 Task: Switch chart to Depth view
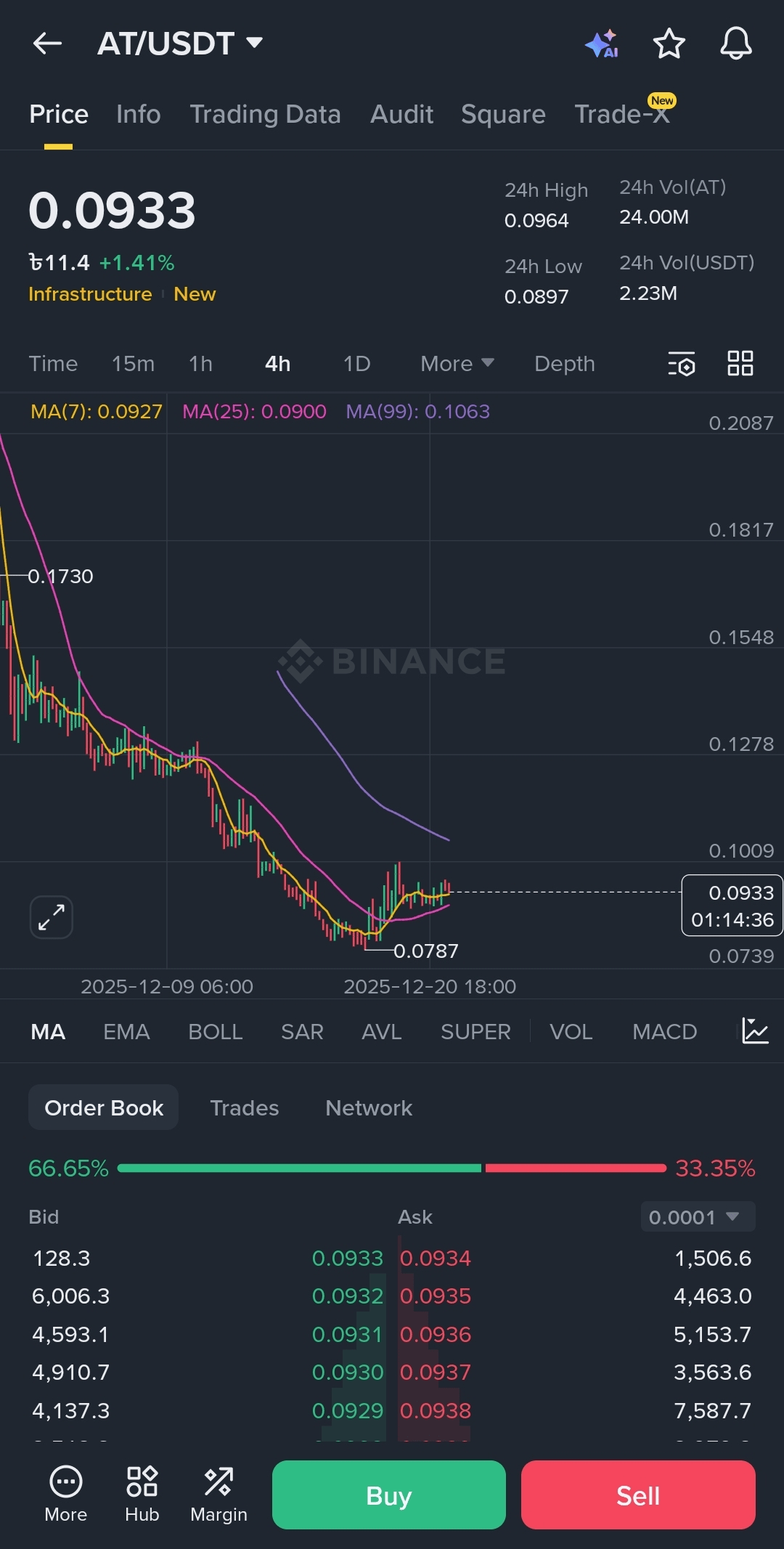pos(564,363)
